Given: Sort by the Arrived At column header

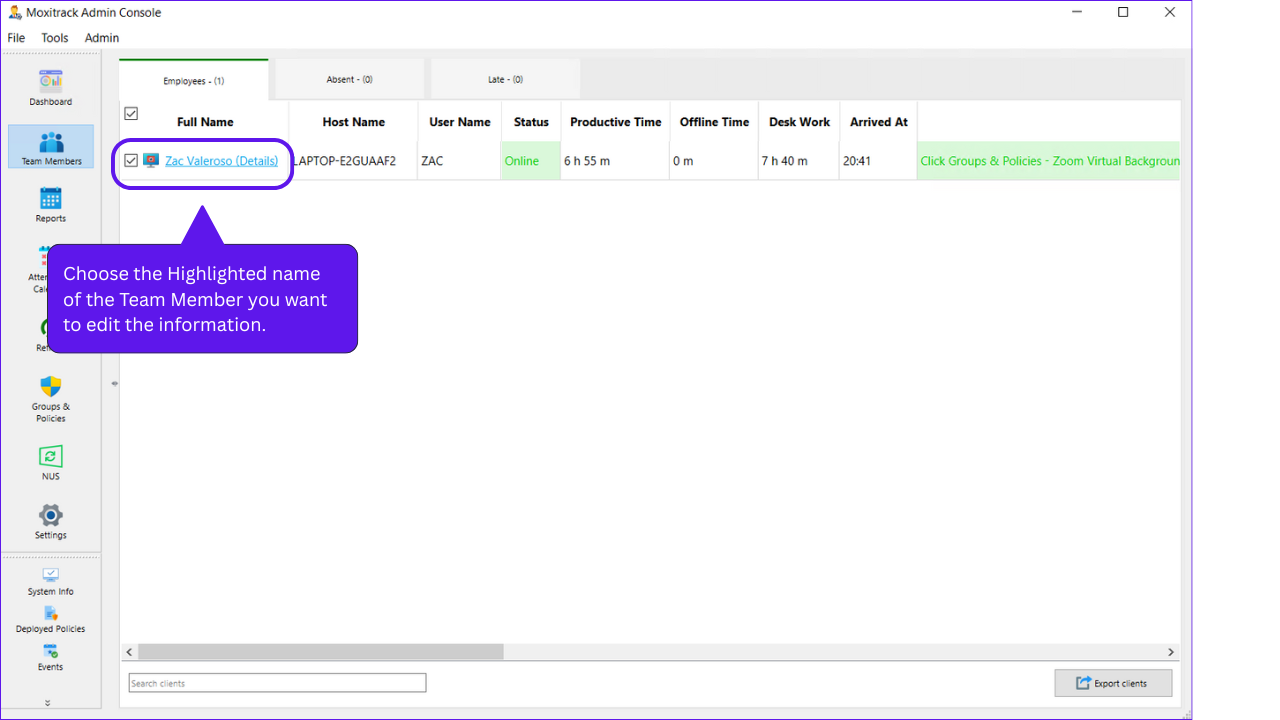Looking at the screenshot, I should coord(879,122).
